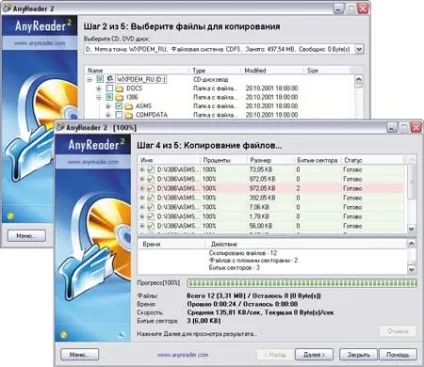Toggle the WXPOEM_RU (D:) root checkbox
Image resolution: width=424 pixels, height=367 pixels.
[100, 79]
